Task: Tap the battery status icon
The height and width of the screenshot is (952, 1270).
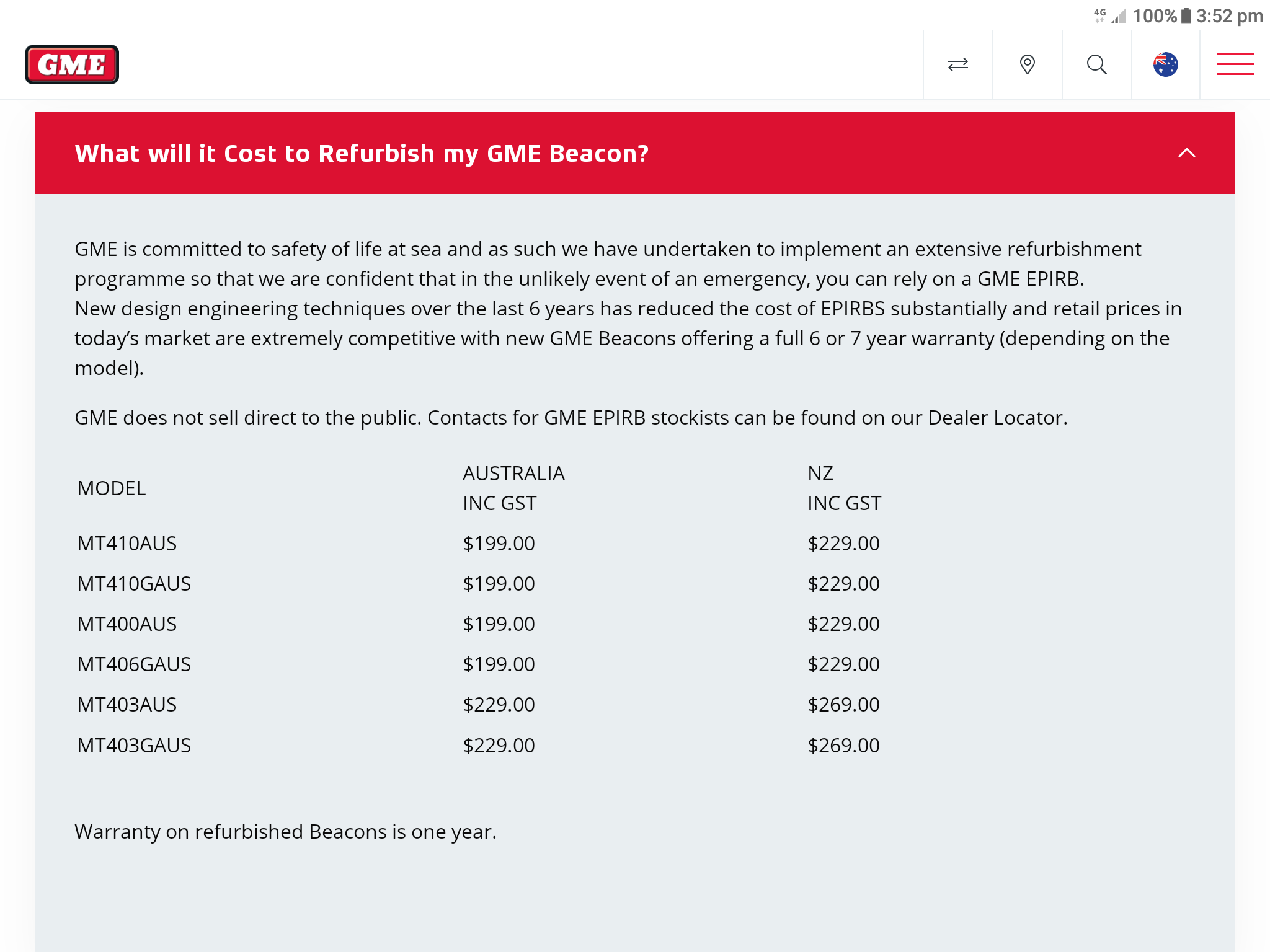Action: [1186, 15]
